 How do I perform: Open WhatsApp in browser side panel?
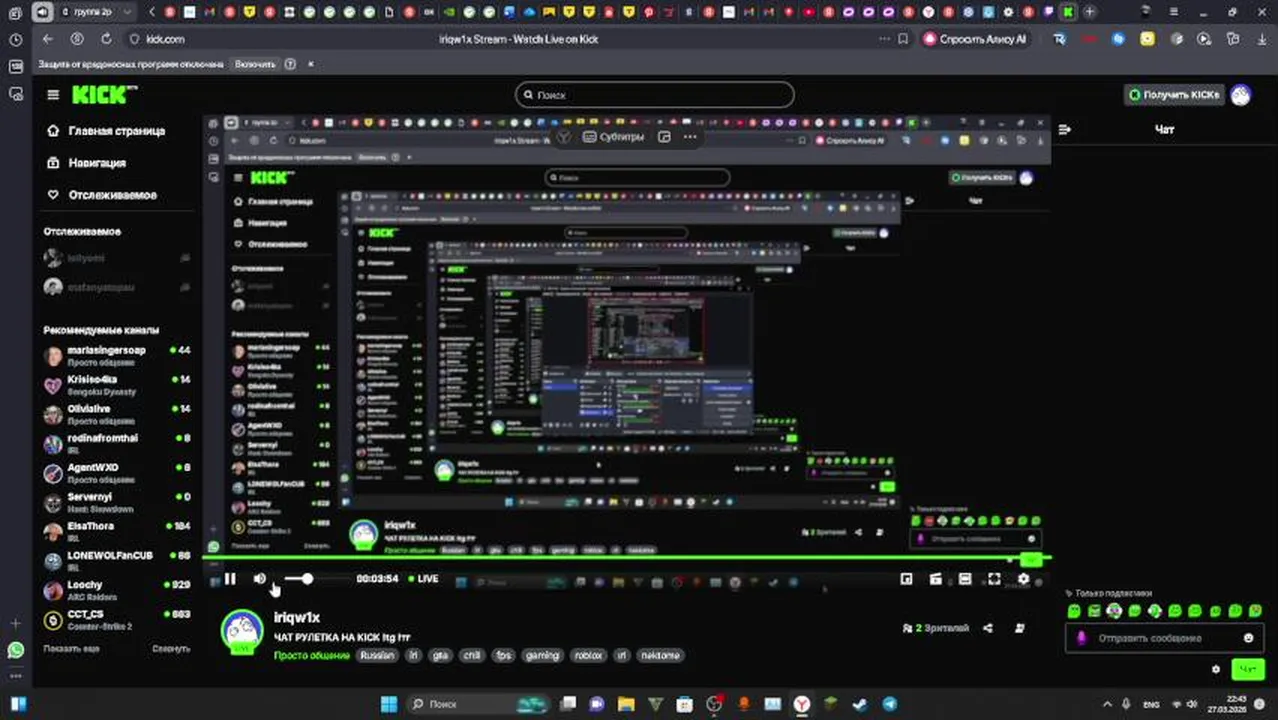[x=15, y=651]
